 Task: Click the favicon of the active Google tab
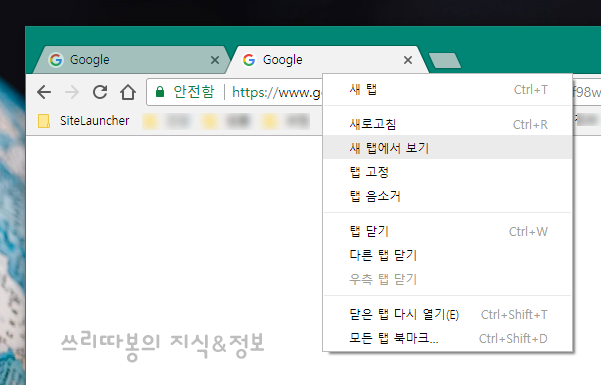249,60
